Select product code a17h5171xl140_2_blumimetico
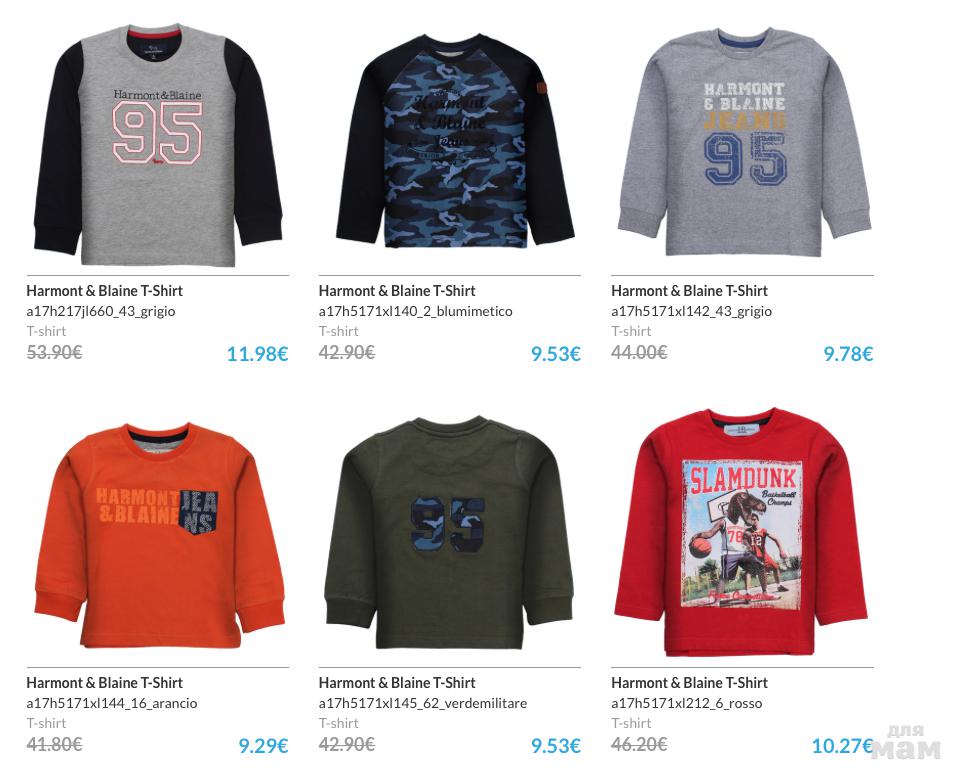 [415, 311]
